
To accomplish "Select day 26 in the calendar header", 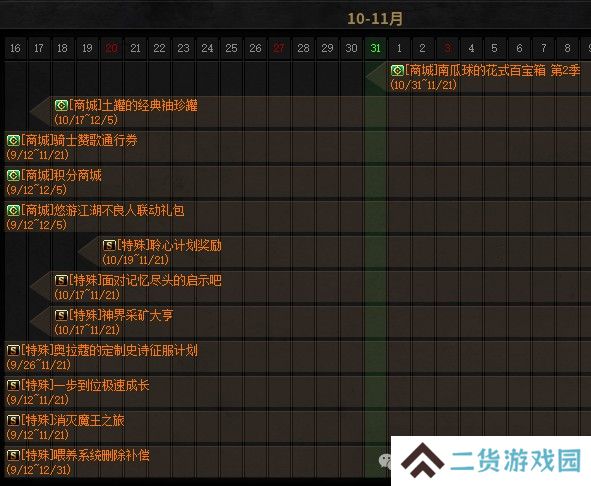I will 255,48.
